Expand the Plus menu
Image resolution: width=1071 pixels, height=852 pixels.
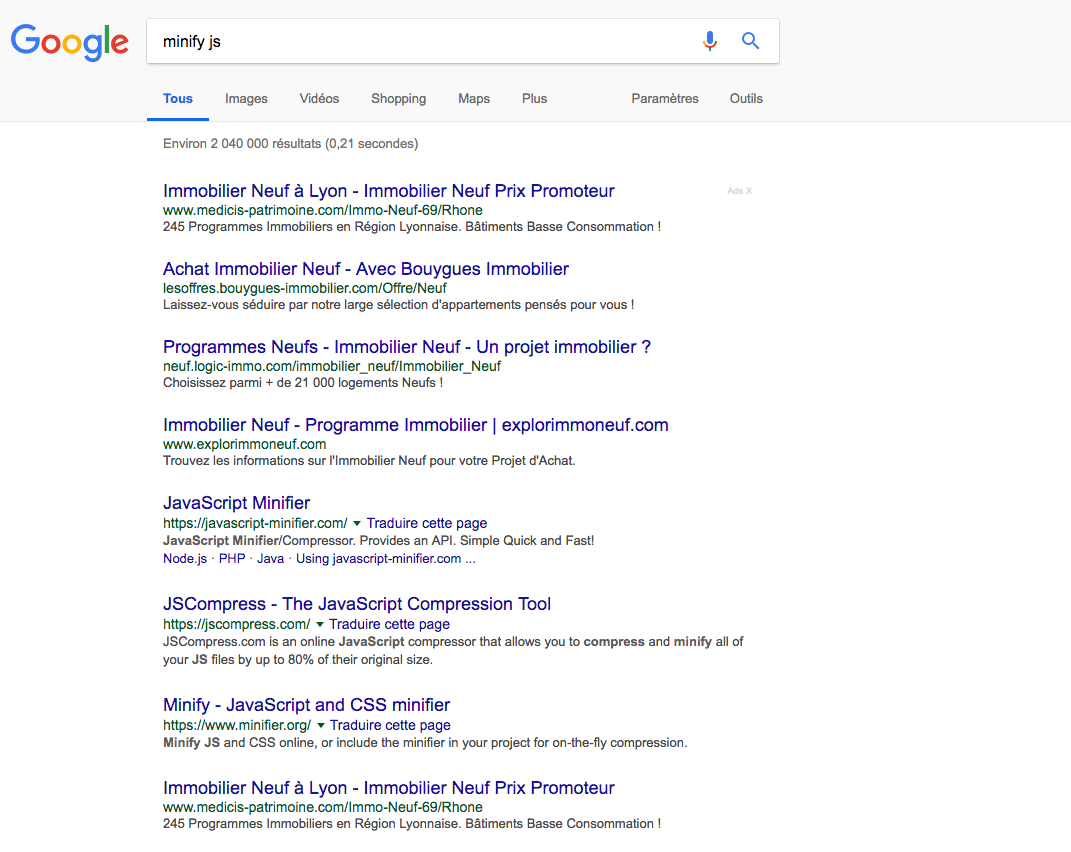coord(534,98)
